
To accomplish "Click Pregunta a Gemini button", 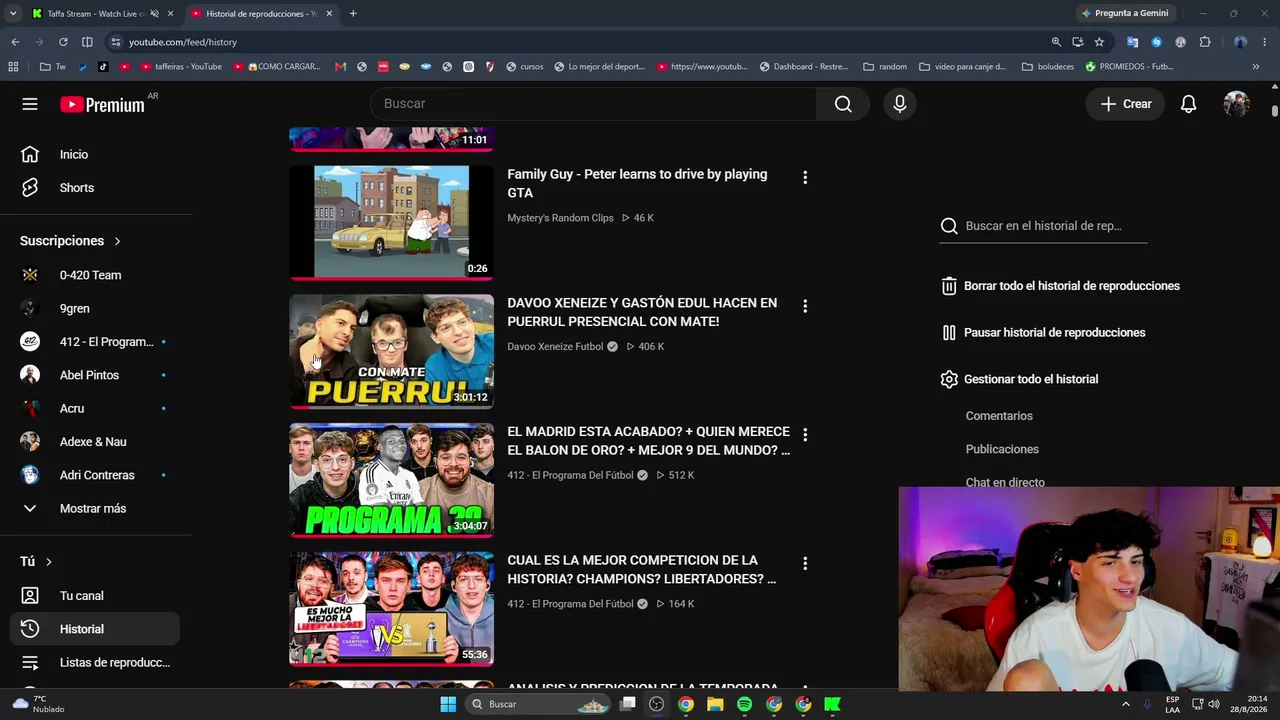I will (x=1124, y=14).
